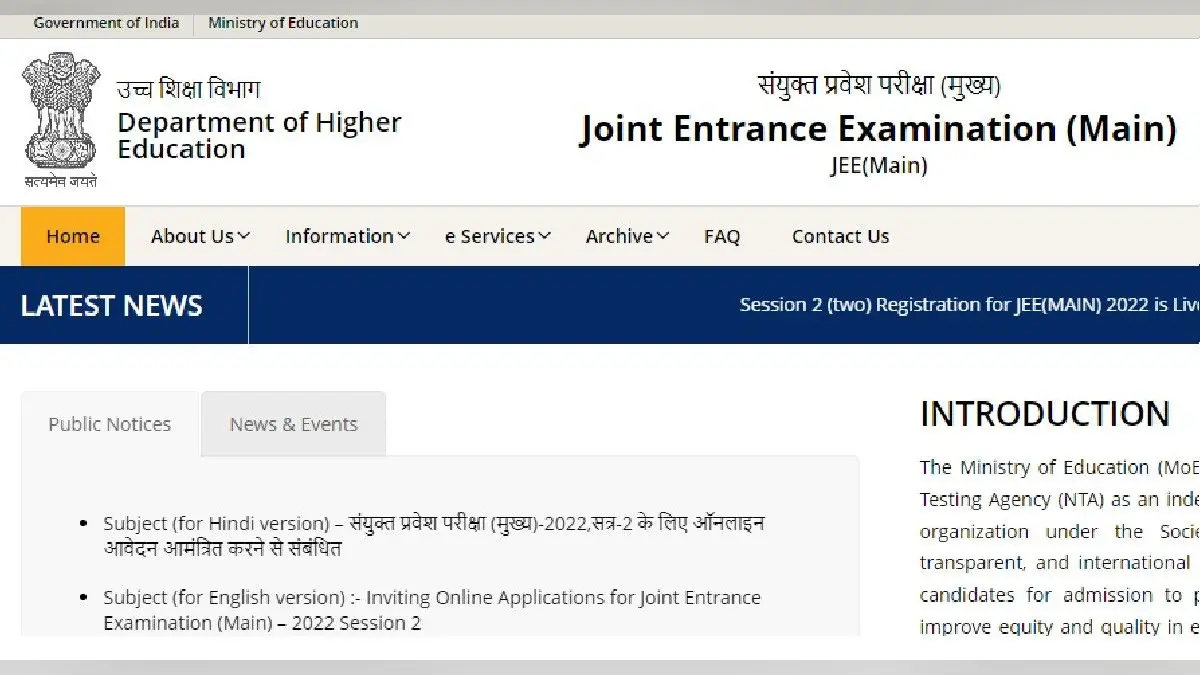
Task: Open the Contact Us page
Action: [840, 237]
